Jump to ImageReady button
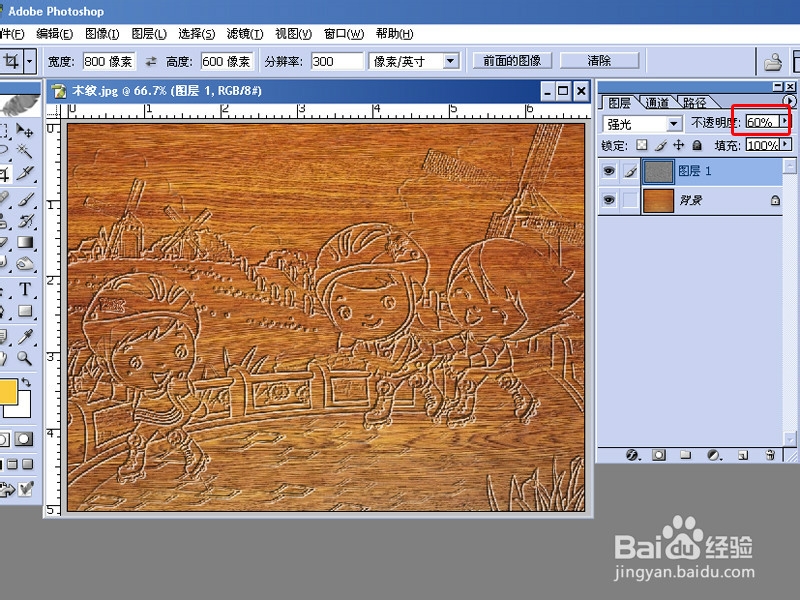This screenshot has height=600, width=800. (x=15, y=489)
